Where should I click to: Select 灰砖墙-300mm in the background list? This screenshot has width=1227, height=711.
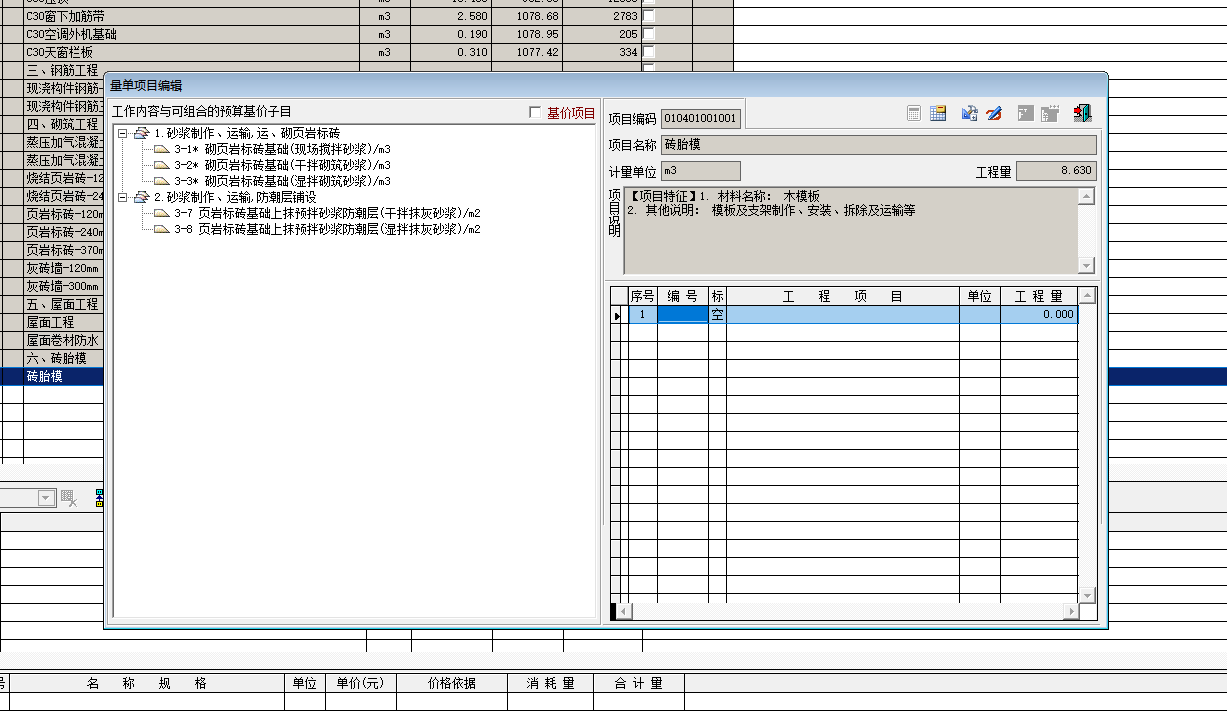coord(62,286)
